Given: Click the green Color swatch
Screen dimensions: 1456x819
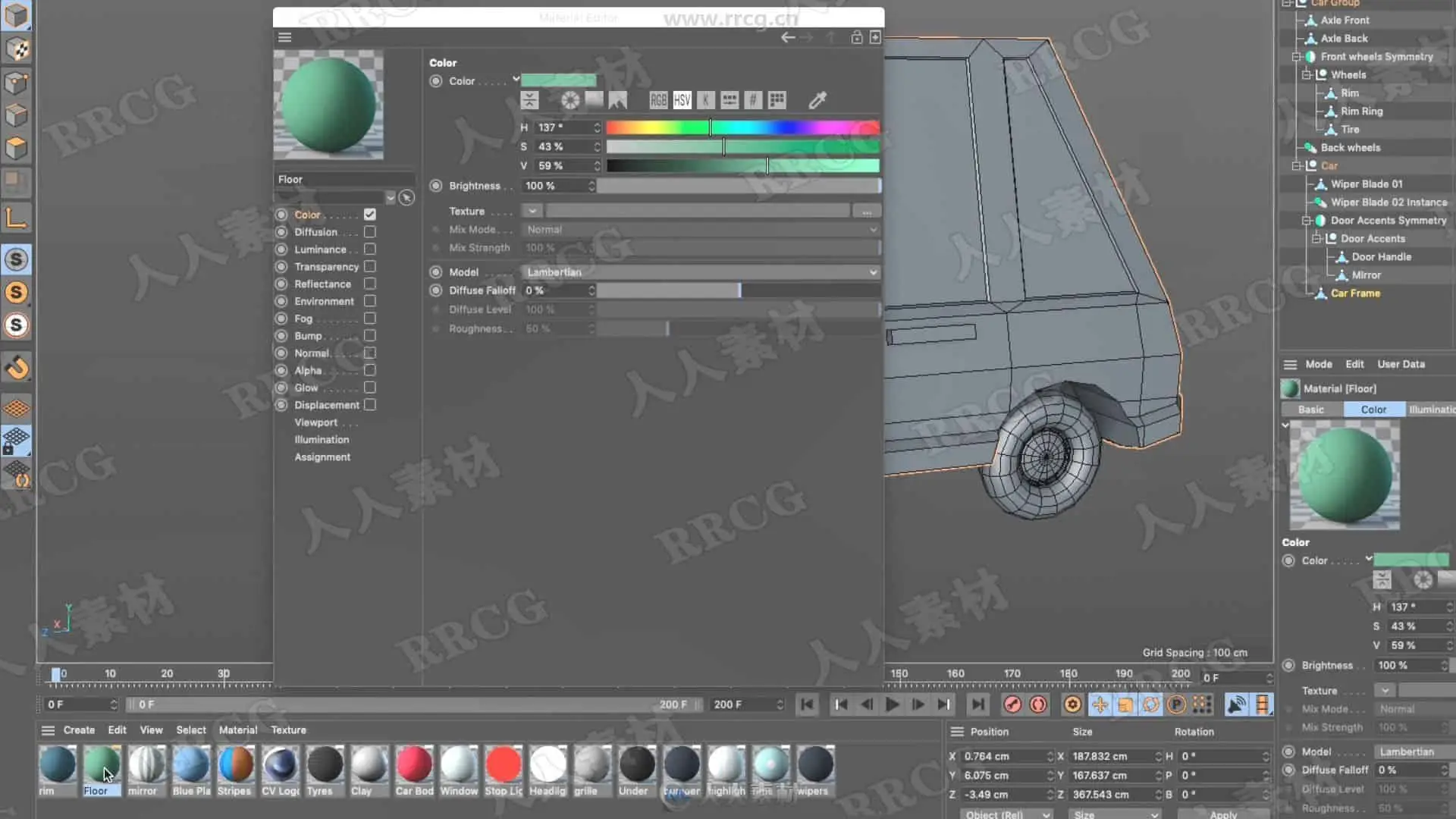Looking at the screenshot, I should (x=558, y=80).
